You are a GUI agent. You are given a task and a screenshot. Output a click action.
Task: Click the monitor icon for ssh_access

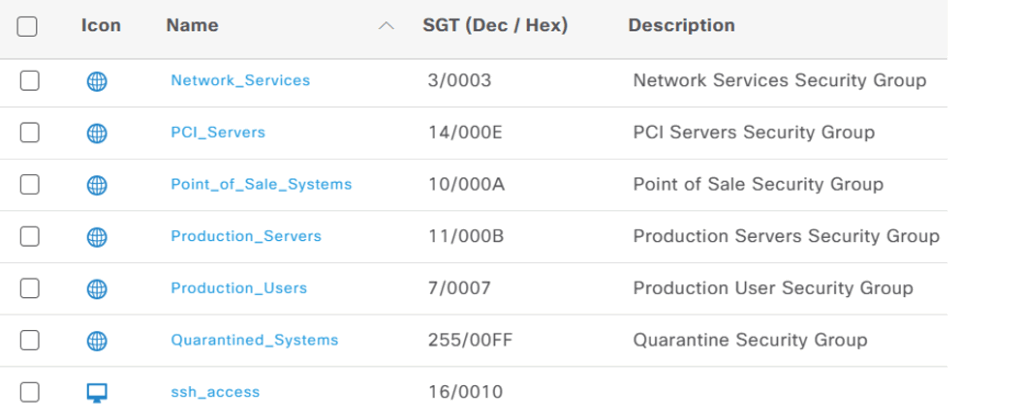coord(97,393)
